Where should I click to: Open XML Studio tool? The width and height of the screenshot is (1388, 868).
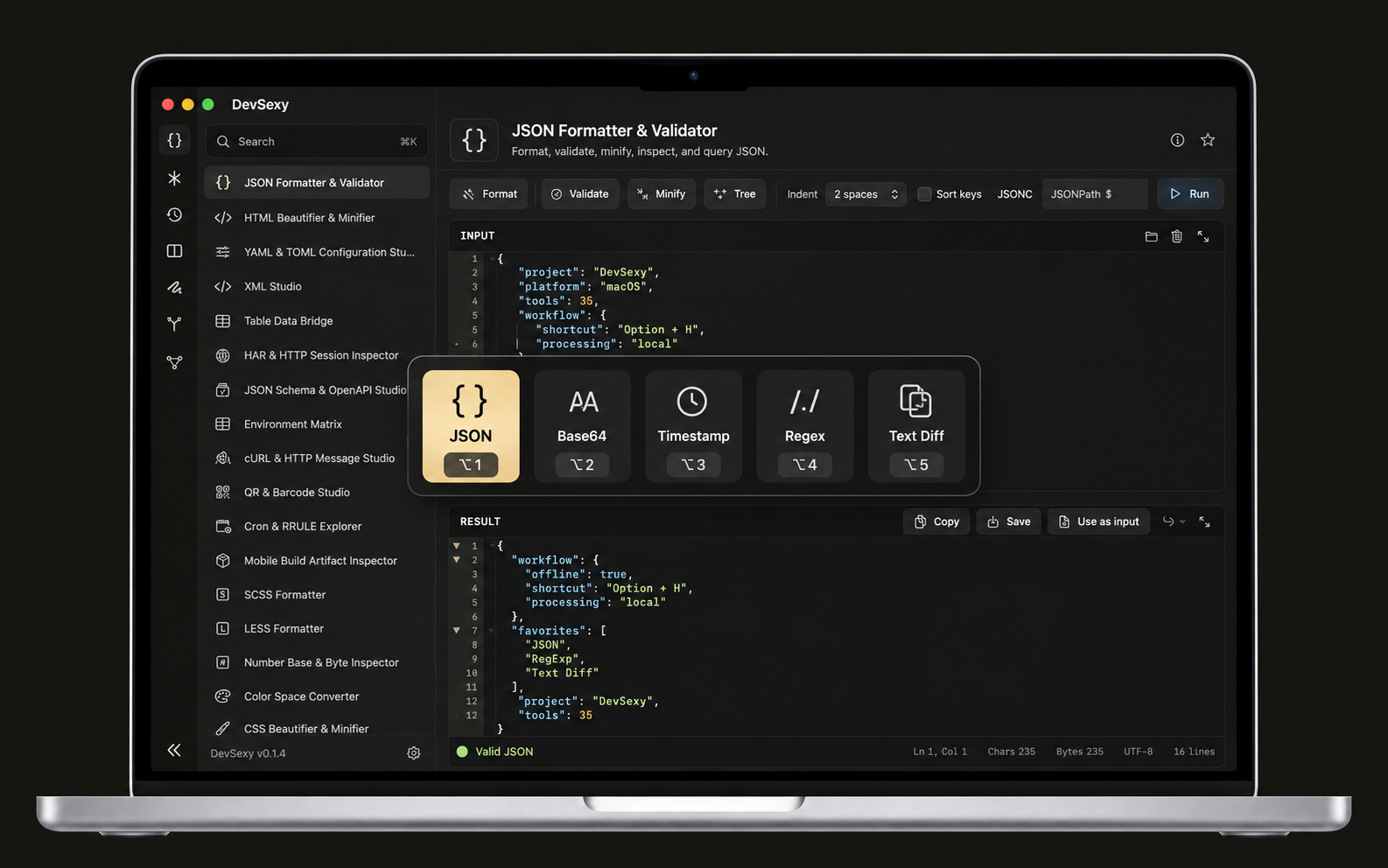(317, 286)
